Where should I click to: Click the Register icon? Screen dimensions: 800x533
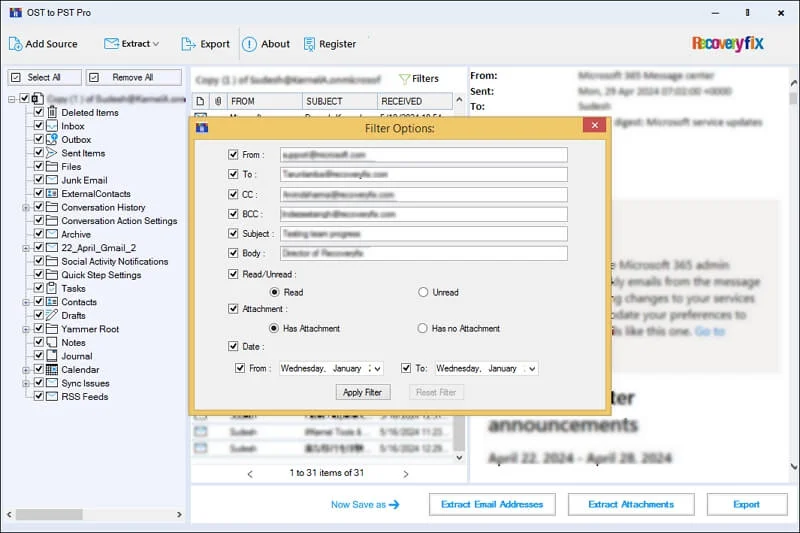tap(309, 44)
